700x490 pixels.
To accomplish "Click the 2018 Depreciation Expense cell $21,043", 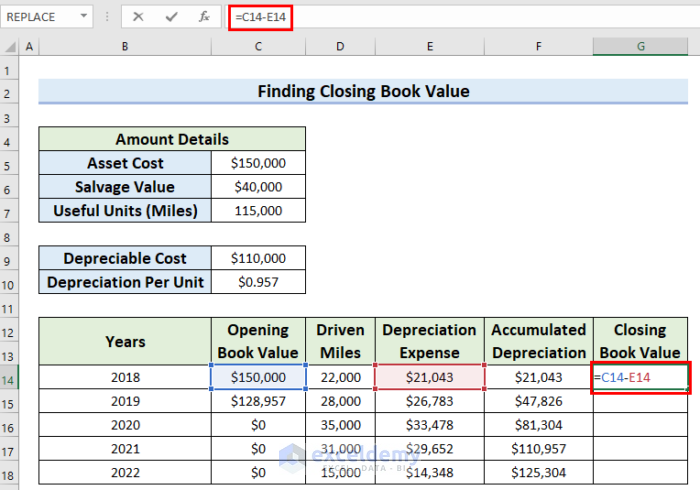I will pos(429,378).
